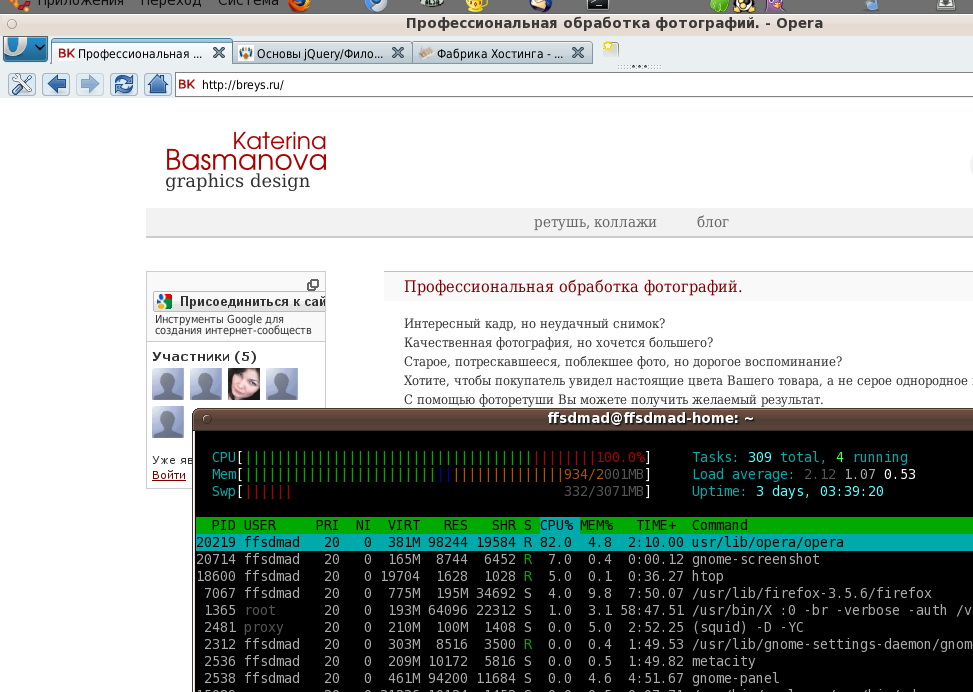Close the Профессиональная tab
973x692 pixels.
(x=219, y=53)
